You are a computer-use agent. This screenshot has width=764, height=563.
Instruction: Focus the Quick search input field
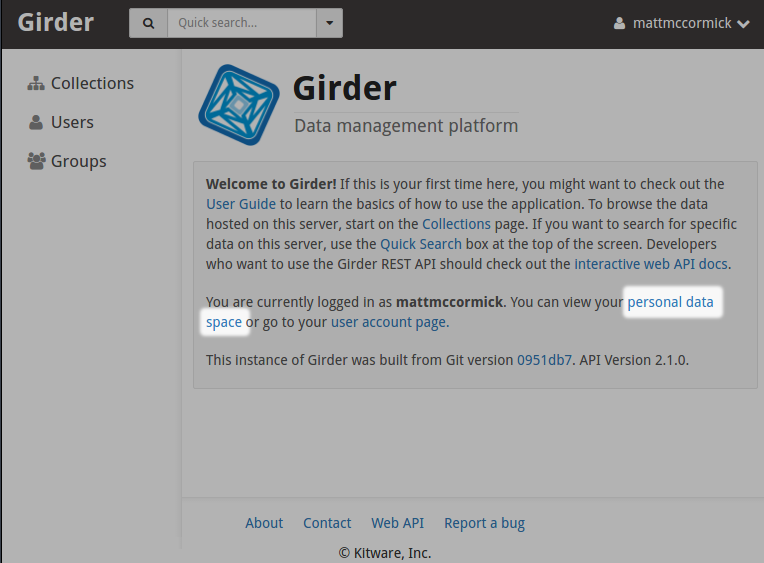(242, 23)
